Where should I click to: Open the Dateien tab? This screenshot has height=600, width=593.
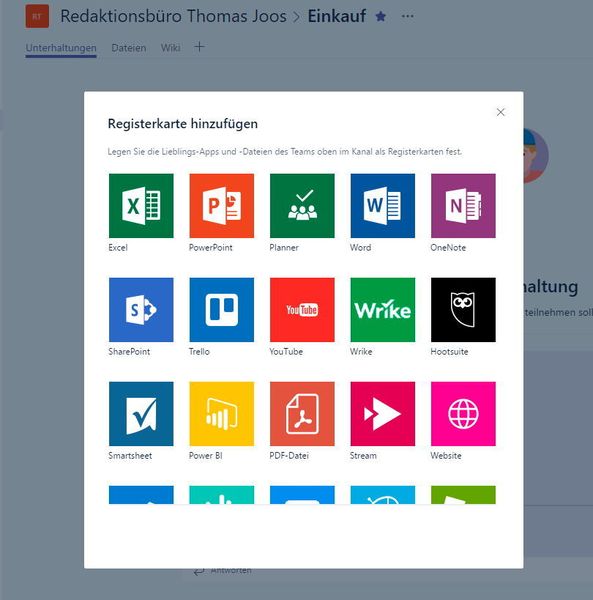click(x=129, y=48)
